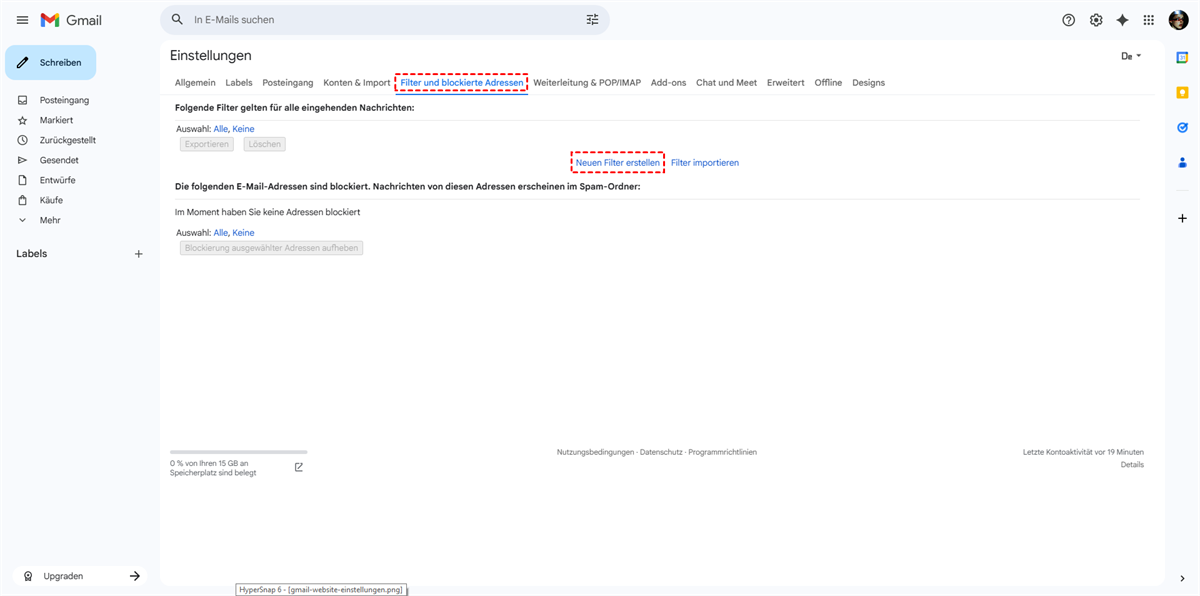Image resolution: width=1200 pixels, height=596 pixels.
Task: Open Contacts in side panel
Action: (1182, 162)
